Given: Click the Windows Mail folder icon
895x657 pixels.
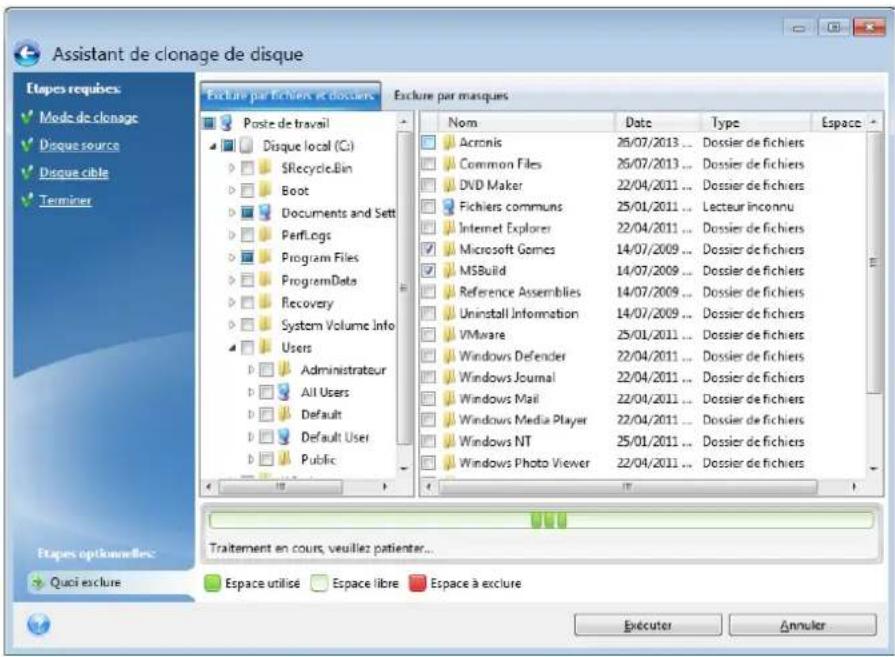Looking at the screenshot, I should 449,398.
